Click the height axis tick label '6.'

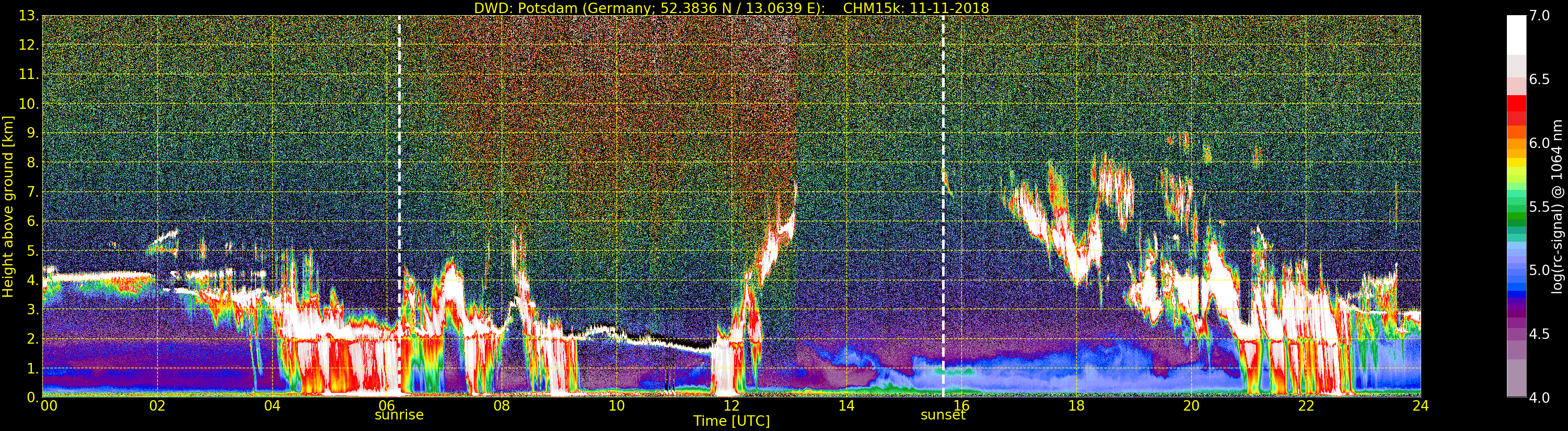pyautogui.click(x=33, y=221)
